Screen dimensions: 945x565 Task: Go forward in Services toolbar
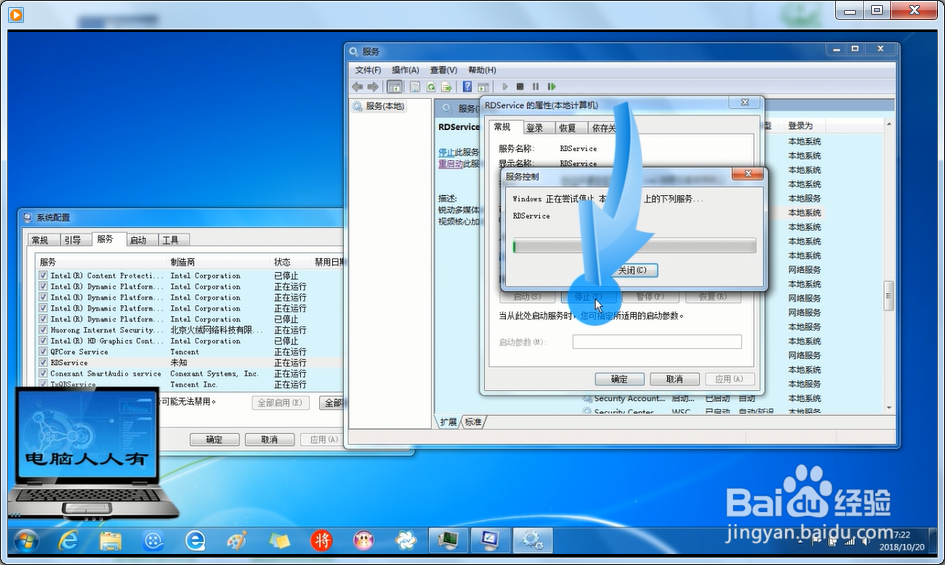tap(373, 87)
